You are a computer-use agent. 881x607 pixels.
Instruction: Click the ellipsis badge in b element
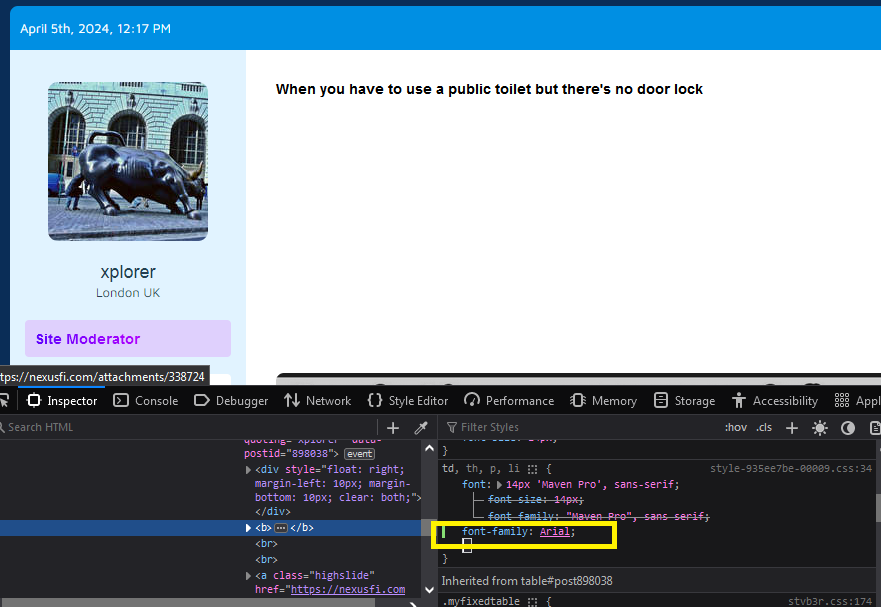tap(281, 528)
